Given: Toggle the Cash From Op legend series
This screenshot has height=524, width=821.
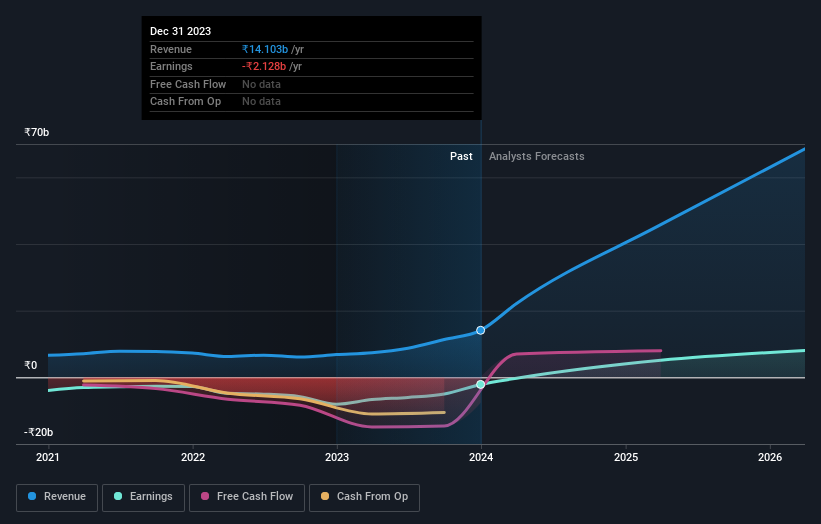Looking at the screenshot, I should pyautogui.click(x=364, y=497).
